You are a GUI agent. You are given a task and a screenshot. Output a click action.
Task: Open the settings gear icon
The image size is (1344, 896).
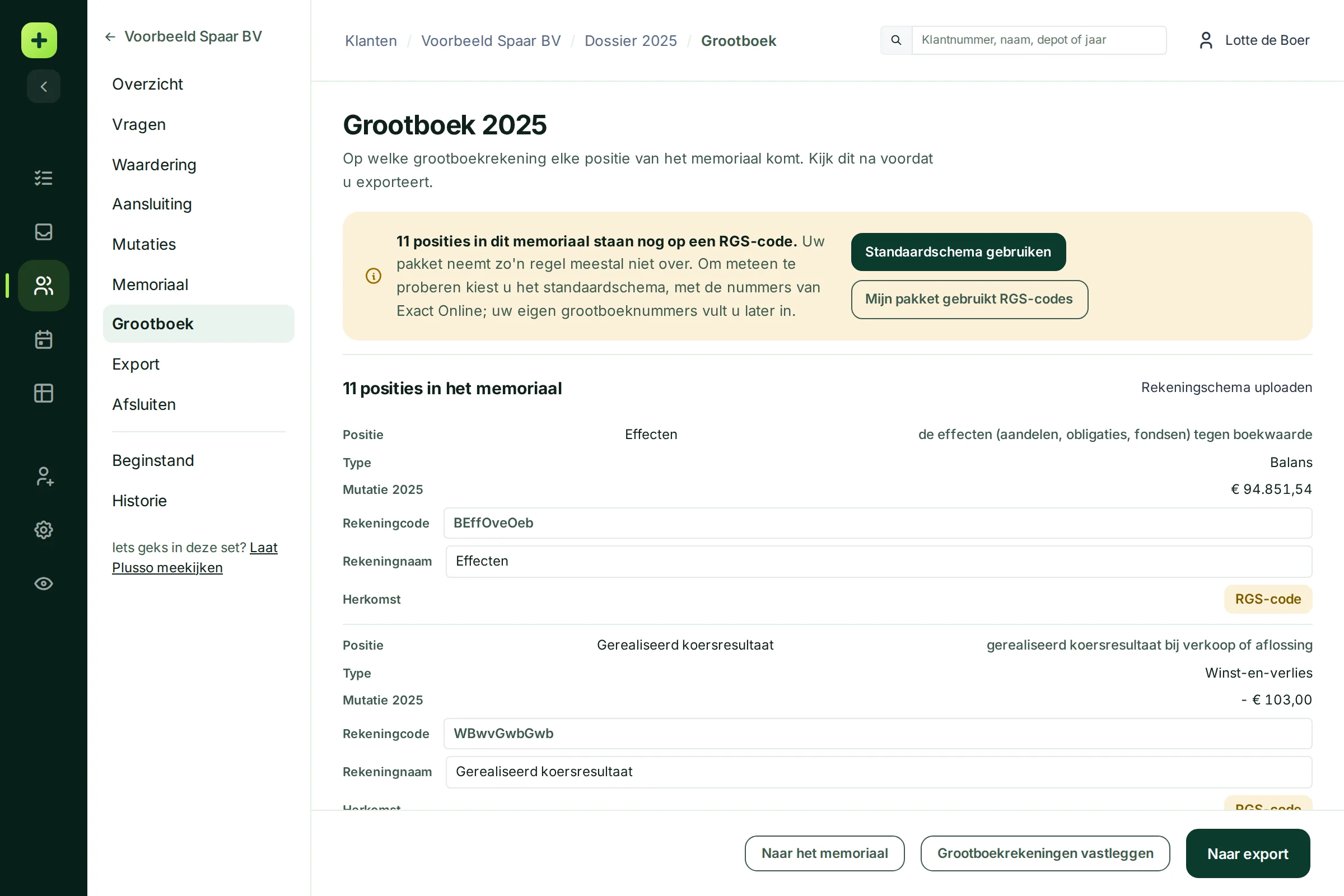[x=44, y=530]
